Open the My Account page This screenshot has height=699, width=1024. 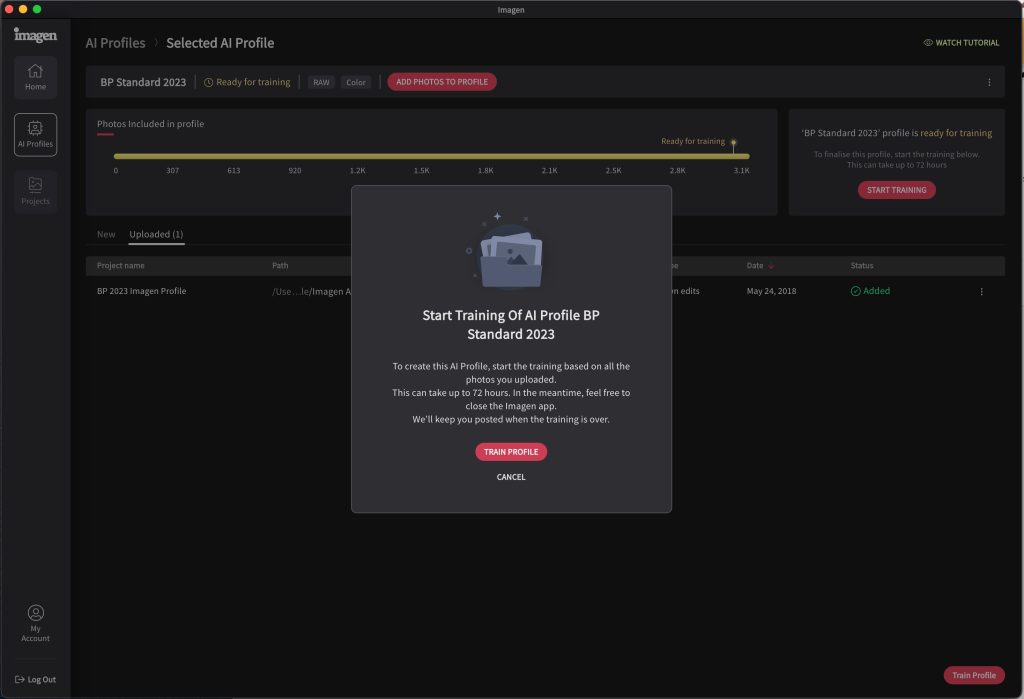pyautogui.click(x=35, y=623)
